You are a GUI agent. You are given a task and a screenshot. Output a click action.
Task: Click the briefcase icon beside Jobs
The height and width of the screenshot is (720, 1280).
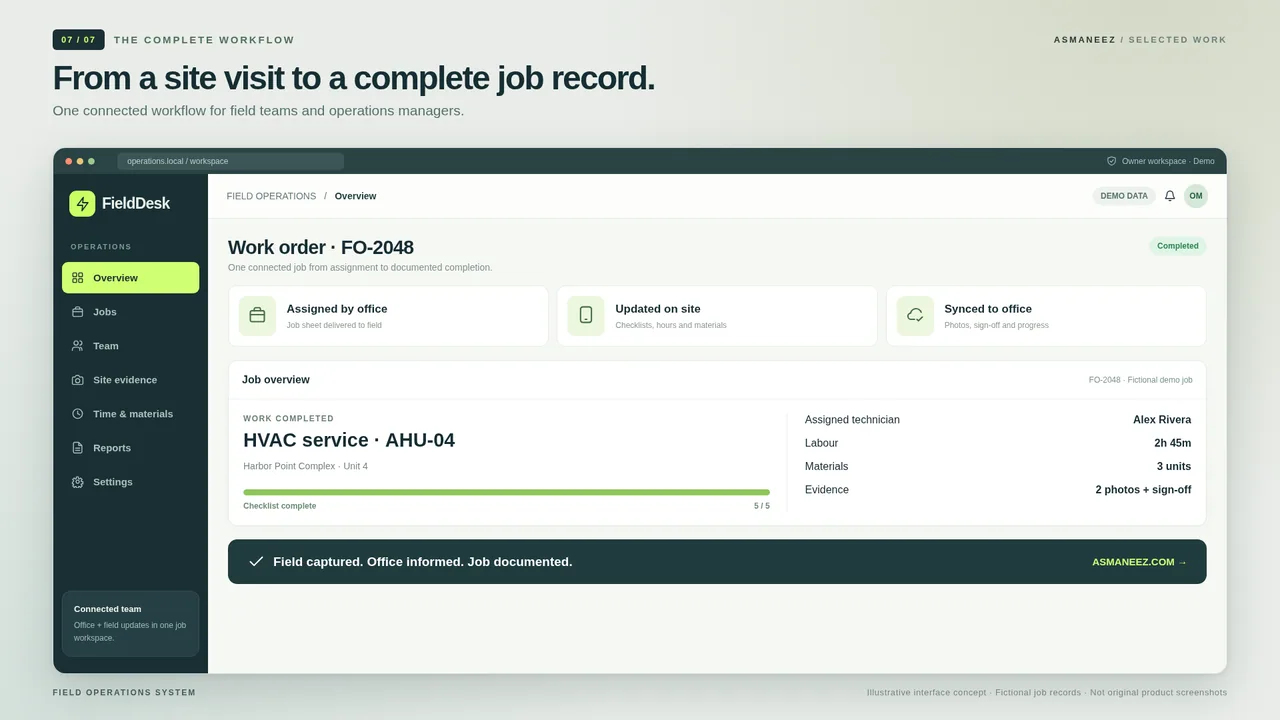coord(78,312)
